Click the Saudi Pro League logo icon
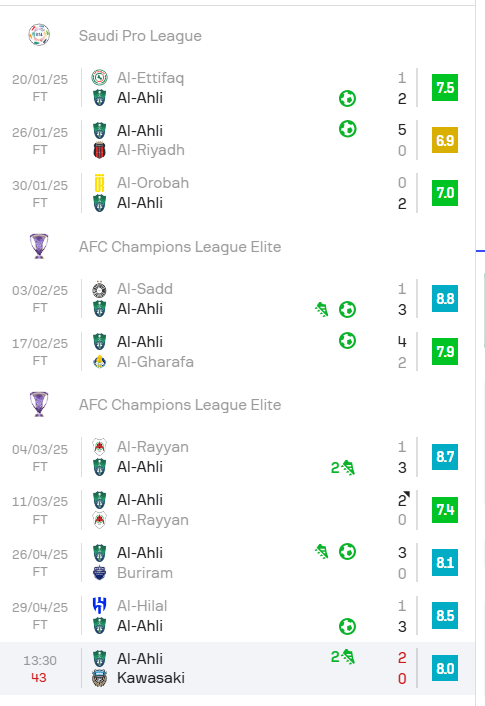The width and height of the screenshot is (485, 706). tap(39, 35)
